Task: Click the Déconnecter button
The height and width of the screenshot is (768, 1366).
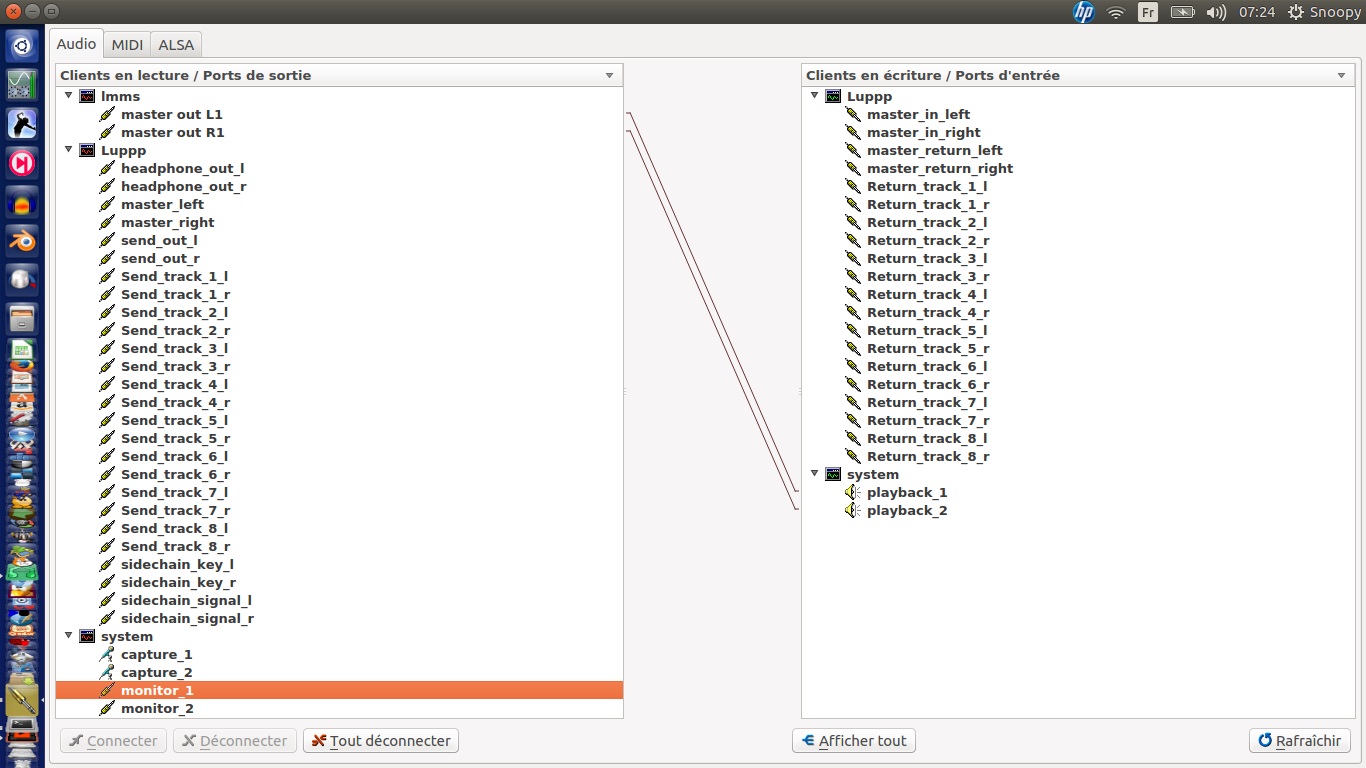Action: point(235,741)
